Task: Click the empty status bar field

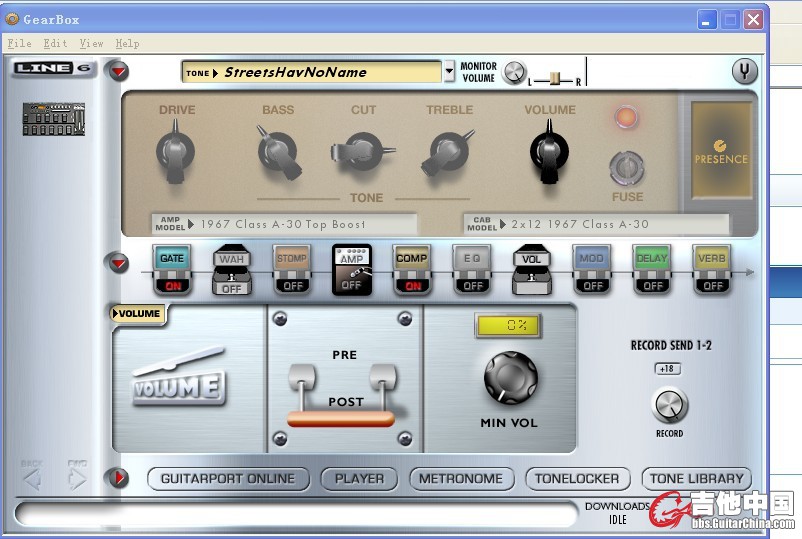Action: [x=296, y=514]
